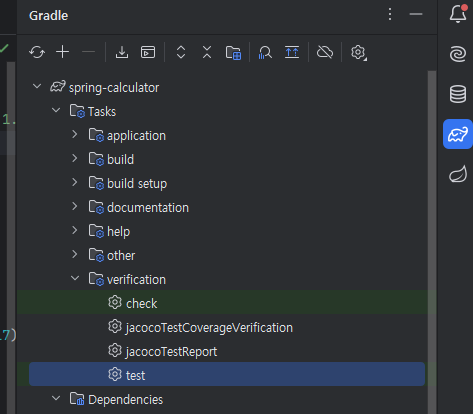Collapse the Dependencies node chevron
The width and height of the screenshot is (473, 414).
click(x=56, y=398)
